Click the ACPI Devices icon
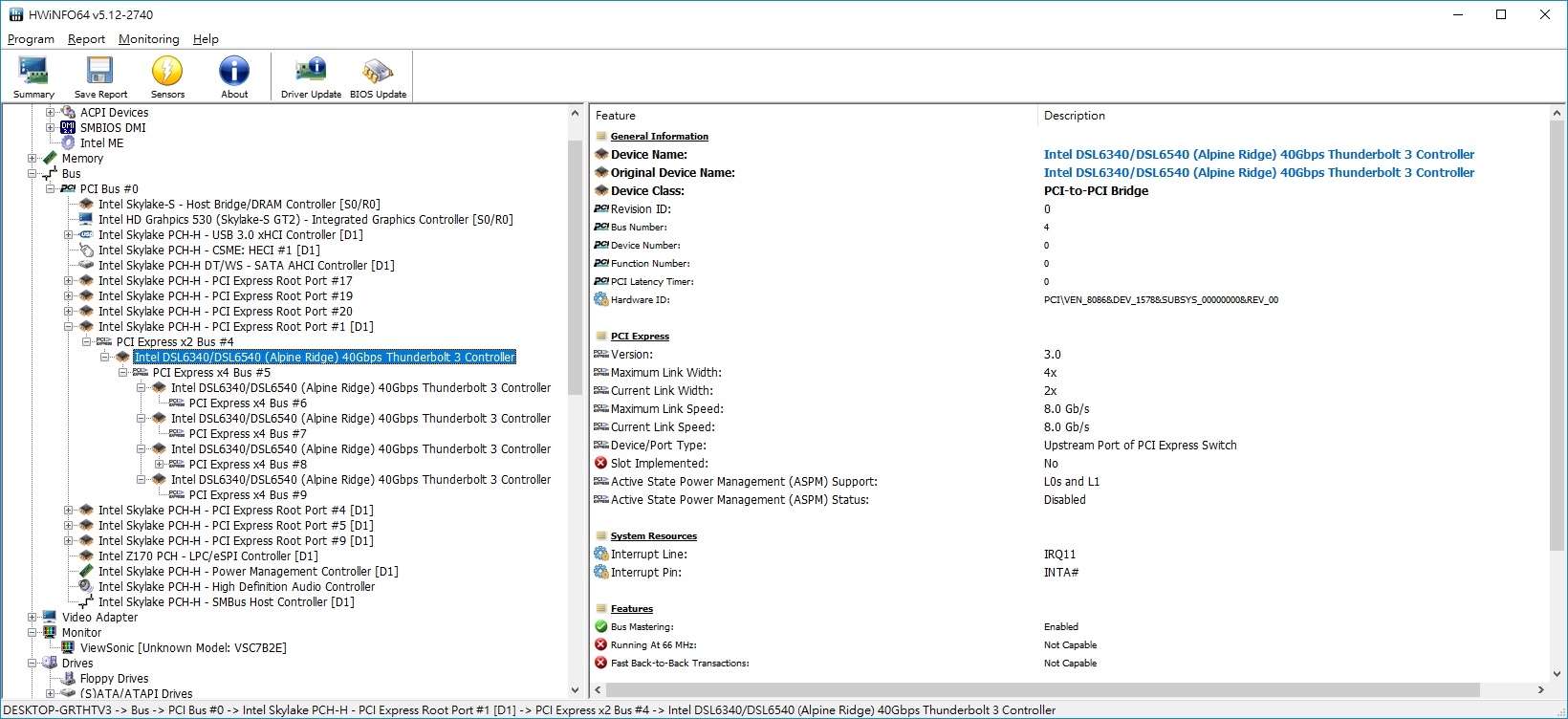This screenshot has height=719, width=1568. click(x=68, y=112)
